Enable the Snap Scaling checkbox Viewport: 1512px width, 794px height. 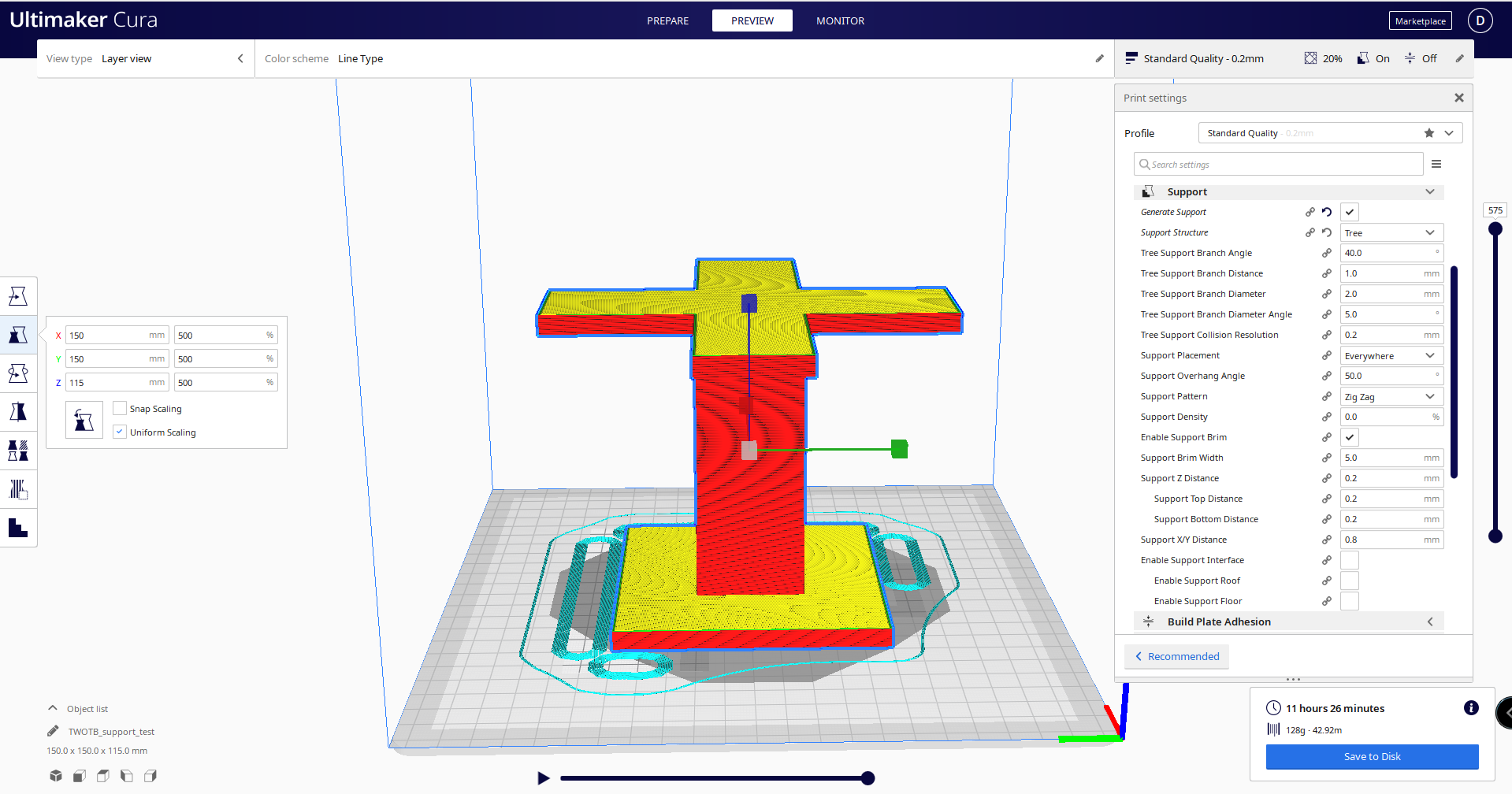pyautogui.click(x=120, y=408)
